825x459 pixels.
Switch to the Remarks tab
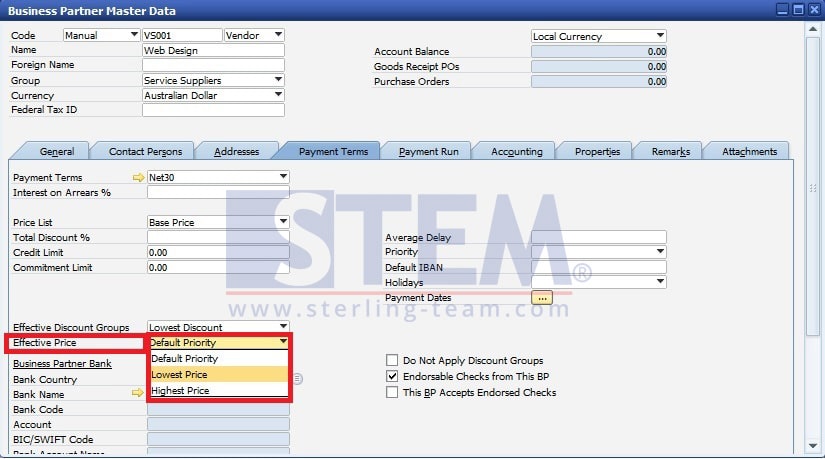tap(670, 152)
